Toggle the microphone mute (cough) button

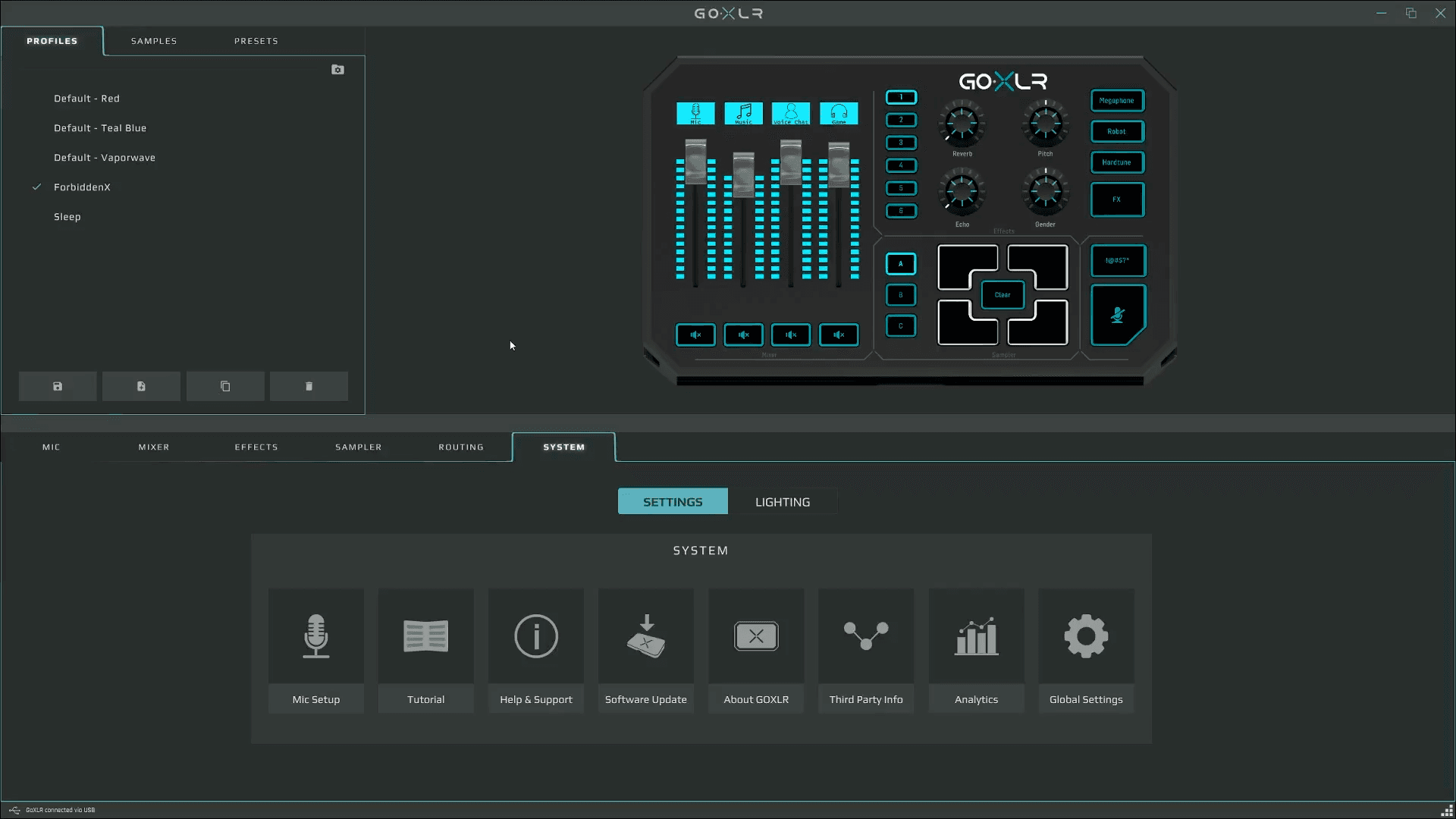coord(1118,315)
